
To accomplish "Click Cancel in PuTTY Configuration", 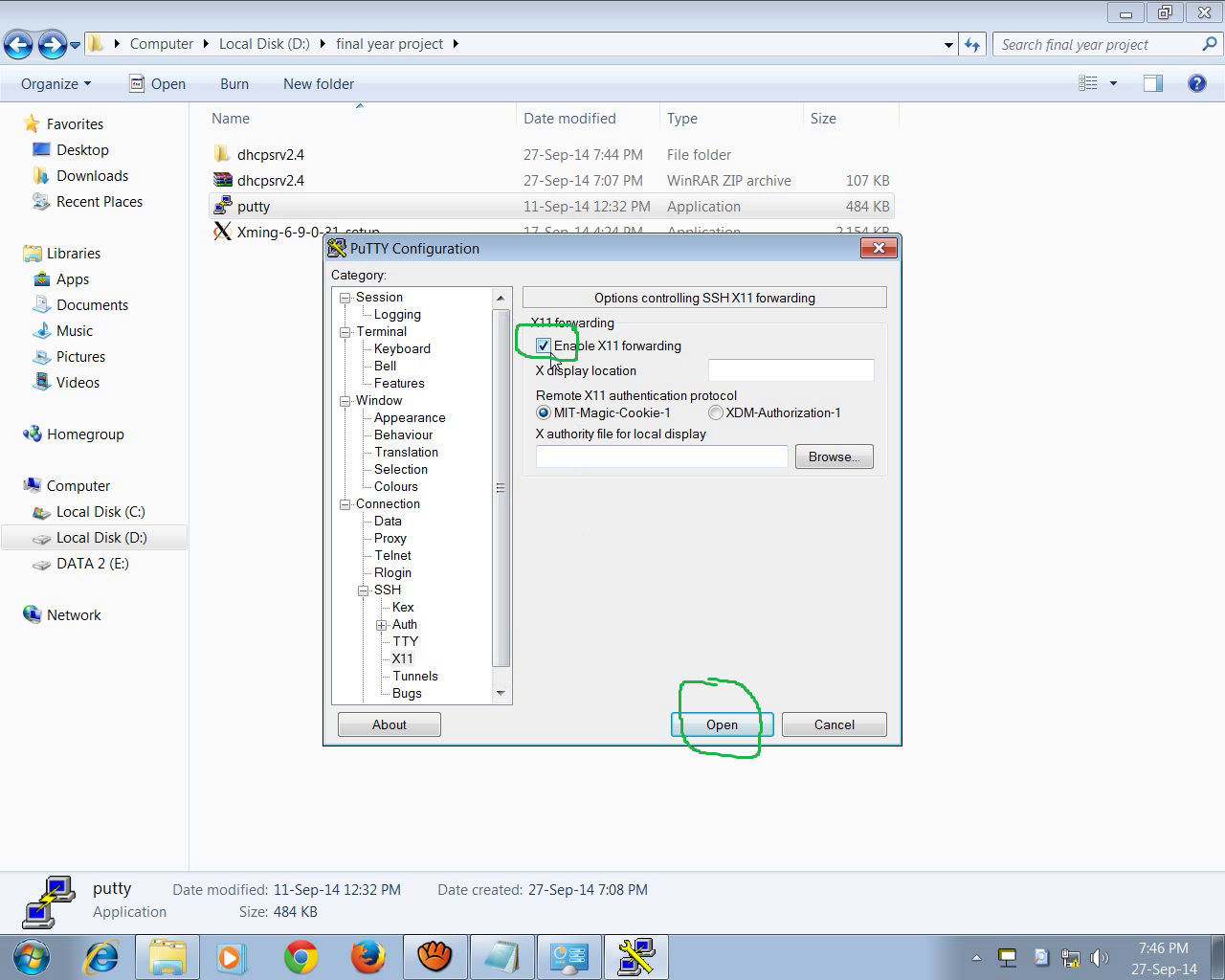I will tap(835, 724).
